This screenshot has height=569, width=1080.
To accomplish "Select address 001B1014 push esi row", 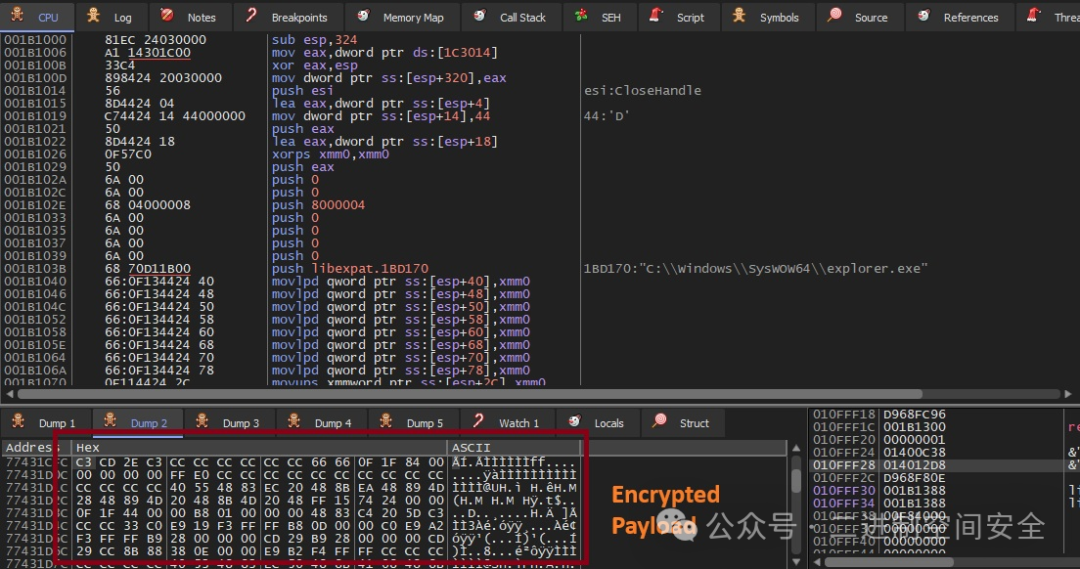I will 289,91.
